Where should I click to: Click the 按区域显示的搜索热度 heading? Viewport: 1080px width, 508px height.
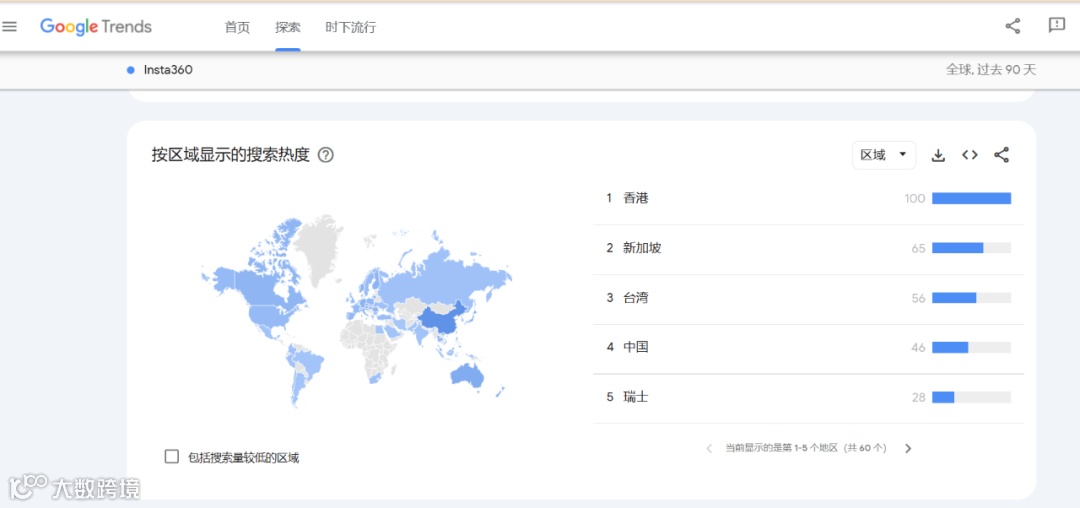coord(231,155)
